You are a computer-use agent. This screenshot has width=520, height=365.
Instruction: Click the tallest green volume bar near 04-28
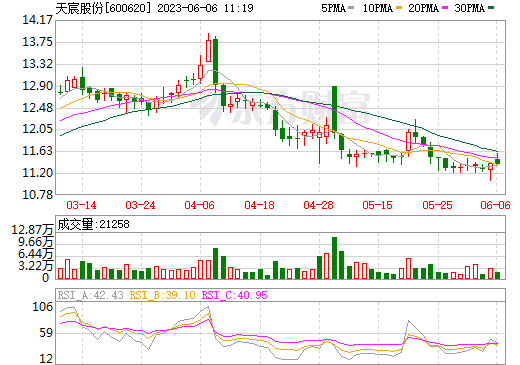pos(334,258)
